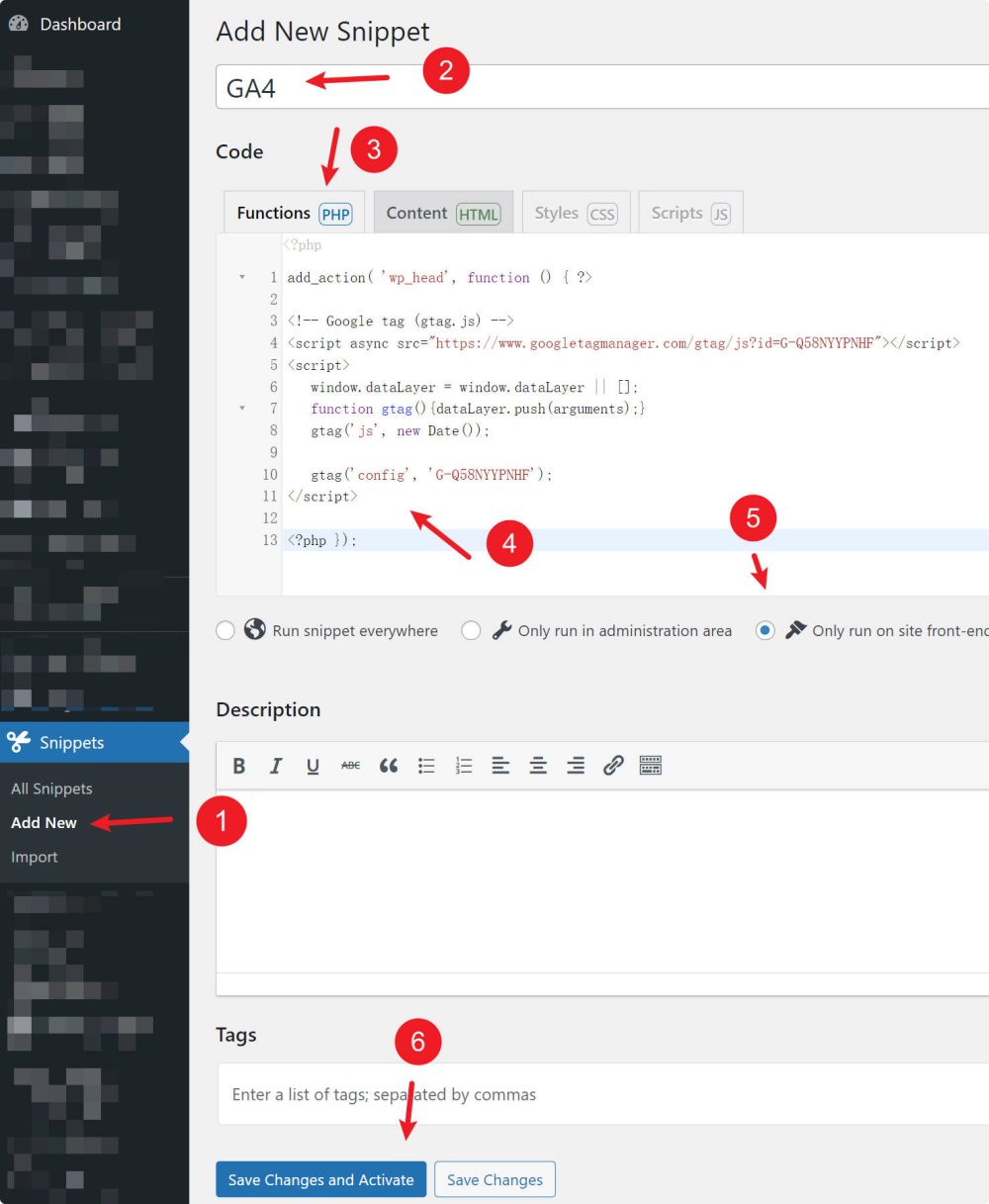
Task: Toggle Strikethrough in description editor
Action: [x=350, y=765]
